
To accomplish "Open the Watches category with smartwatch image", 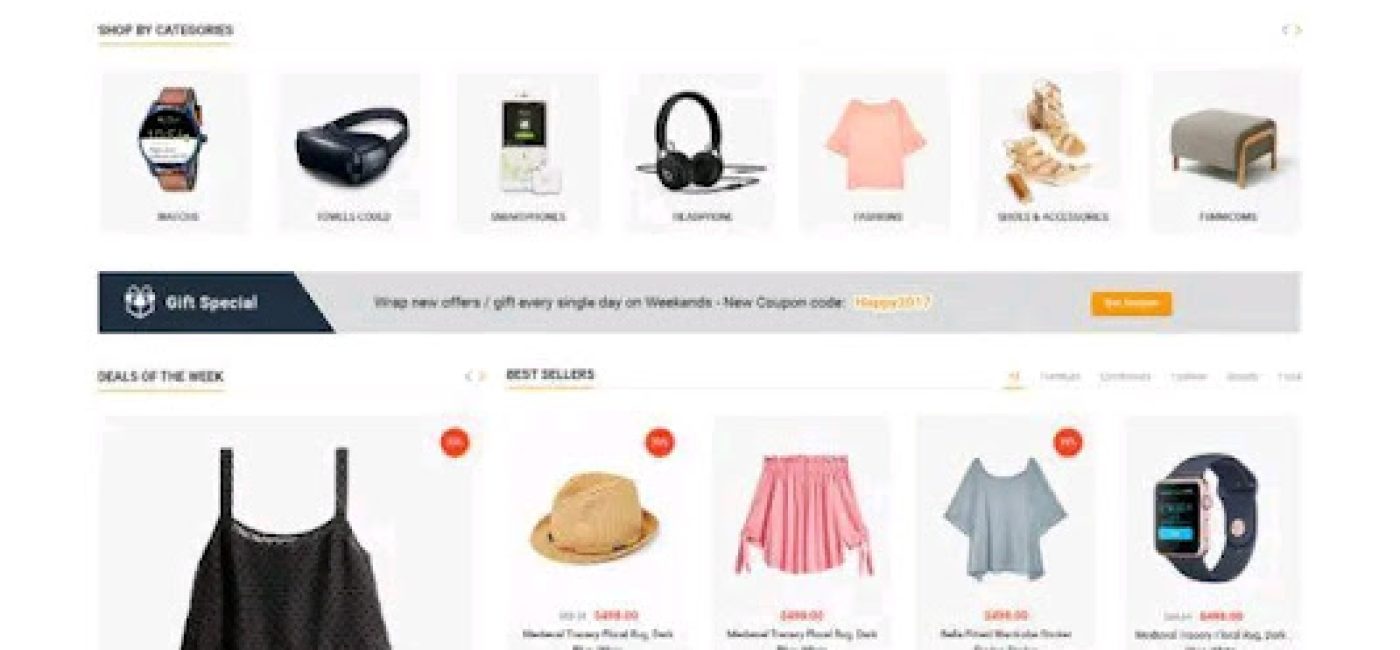I will click(175, 152).
